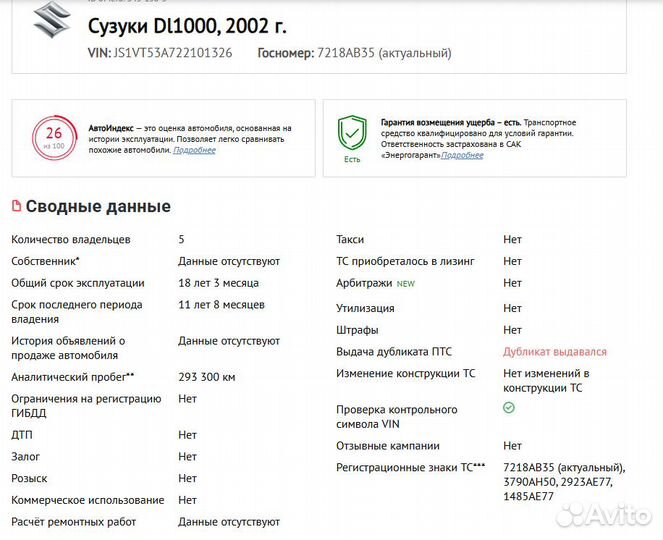663x540 pixels.
Task: Click the Ограничения на регистрацию ГИБДД label
Action: [x=86, y=406]
